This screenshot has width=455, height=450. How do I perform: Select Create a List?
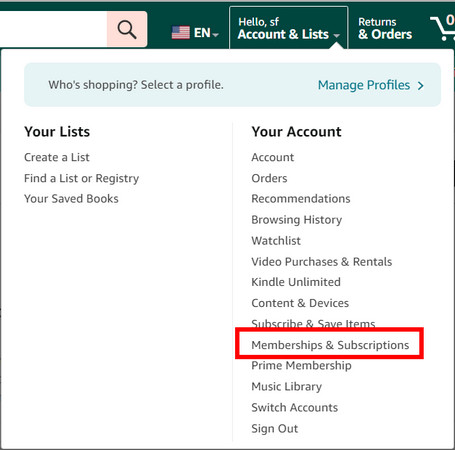[x=57, y=157]
